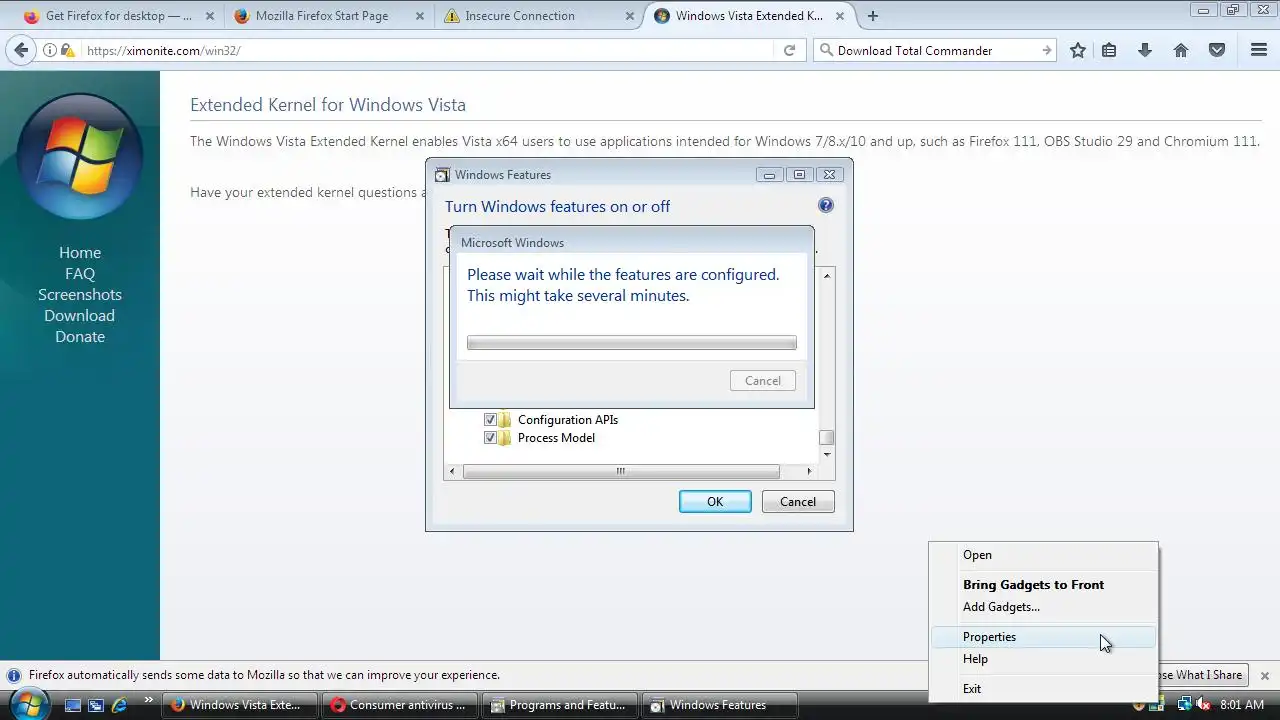1280x720 pixels.
Task: Launch Internet Explorer from Quick Launch
Action: (x=119, y=705)
